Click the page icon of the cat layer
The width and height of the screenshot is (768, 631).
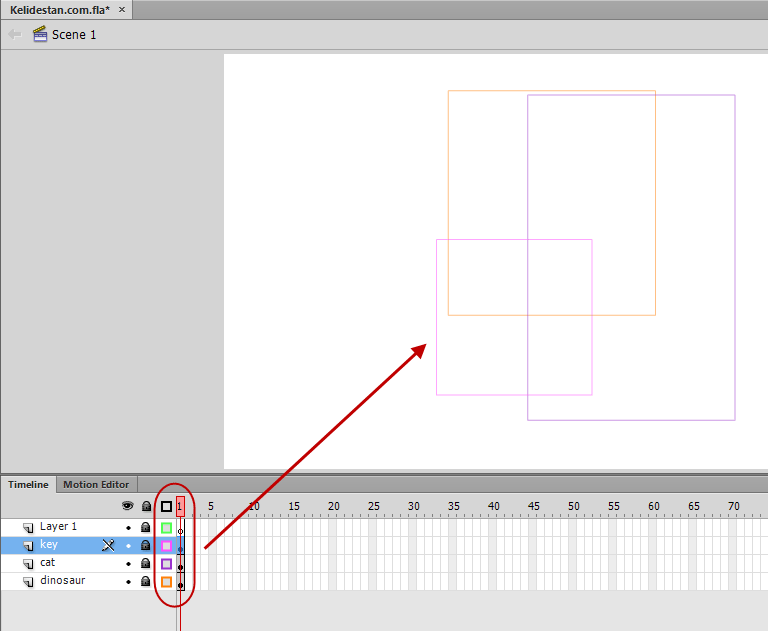28,563
